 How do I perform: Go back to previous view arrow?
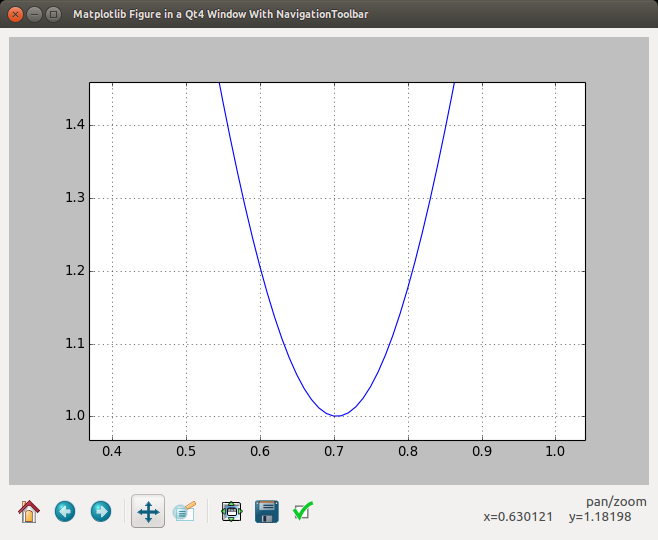[65, 511]
